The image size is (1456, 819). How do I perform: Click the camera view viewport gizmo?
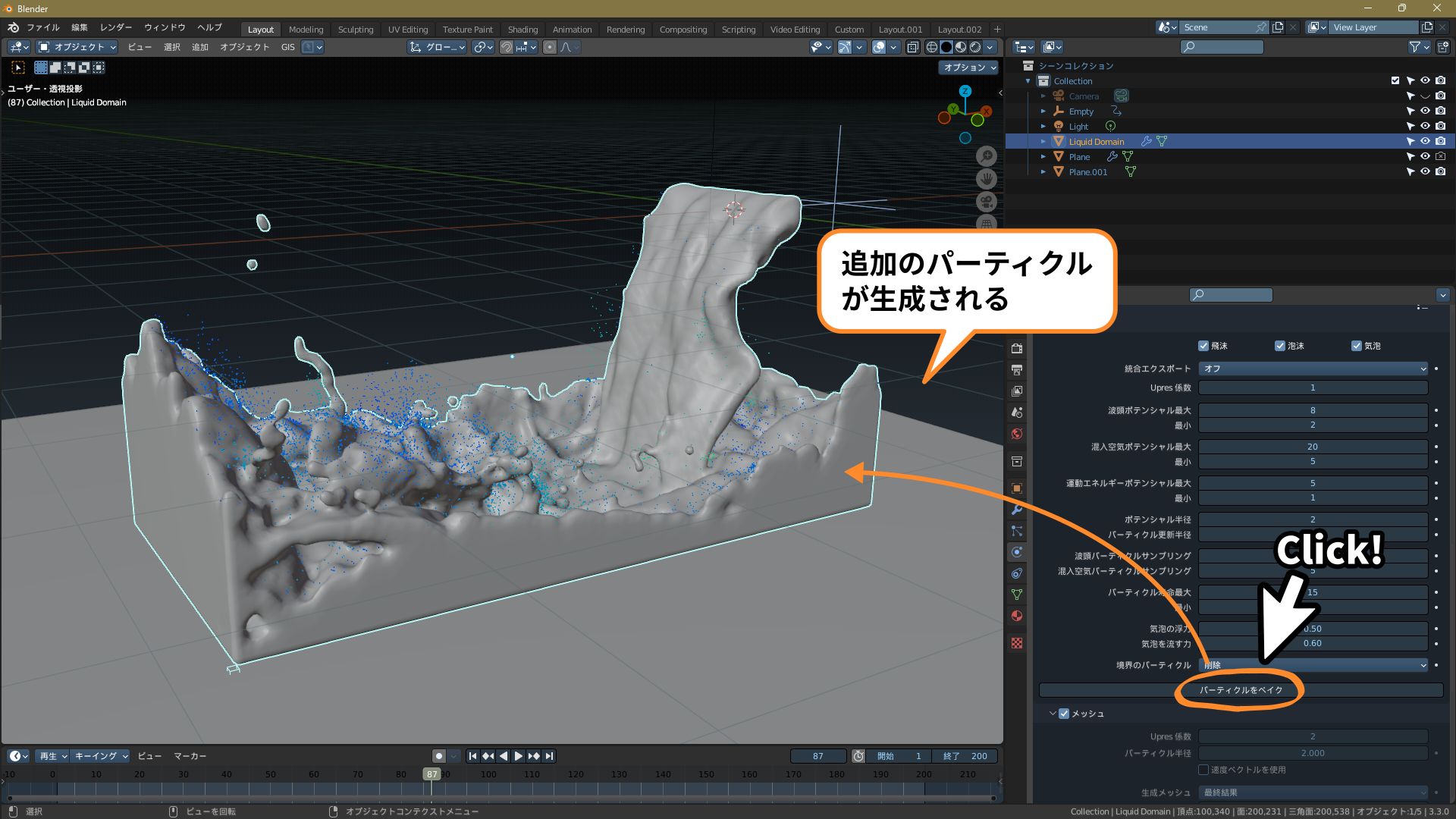[x=986, y=202]
